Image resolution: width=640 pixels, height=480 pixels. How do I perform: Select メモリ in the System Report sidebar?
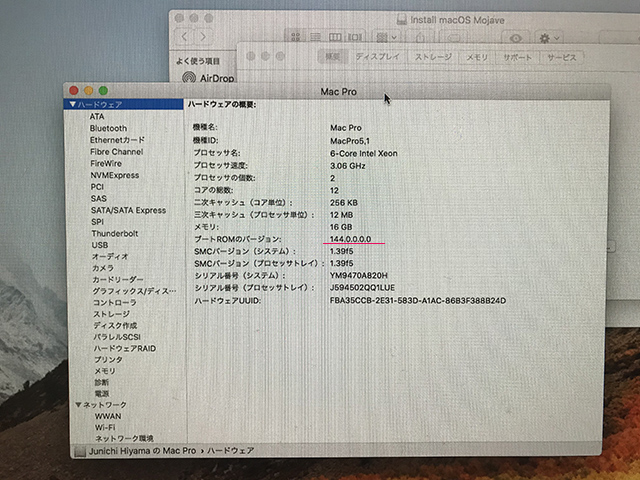click(105, 371)
